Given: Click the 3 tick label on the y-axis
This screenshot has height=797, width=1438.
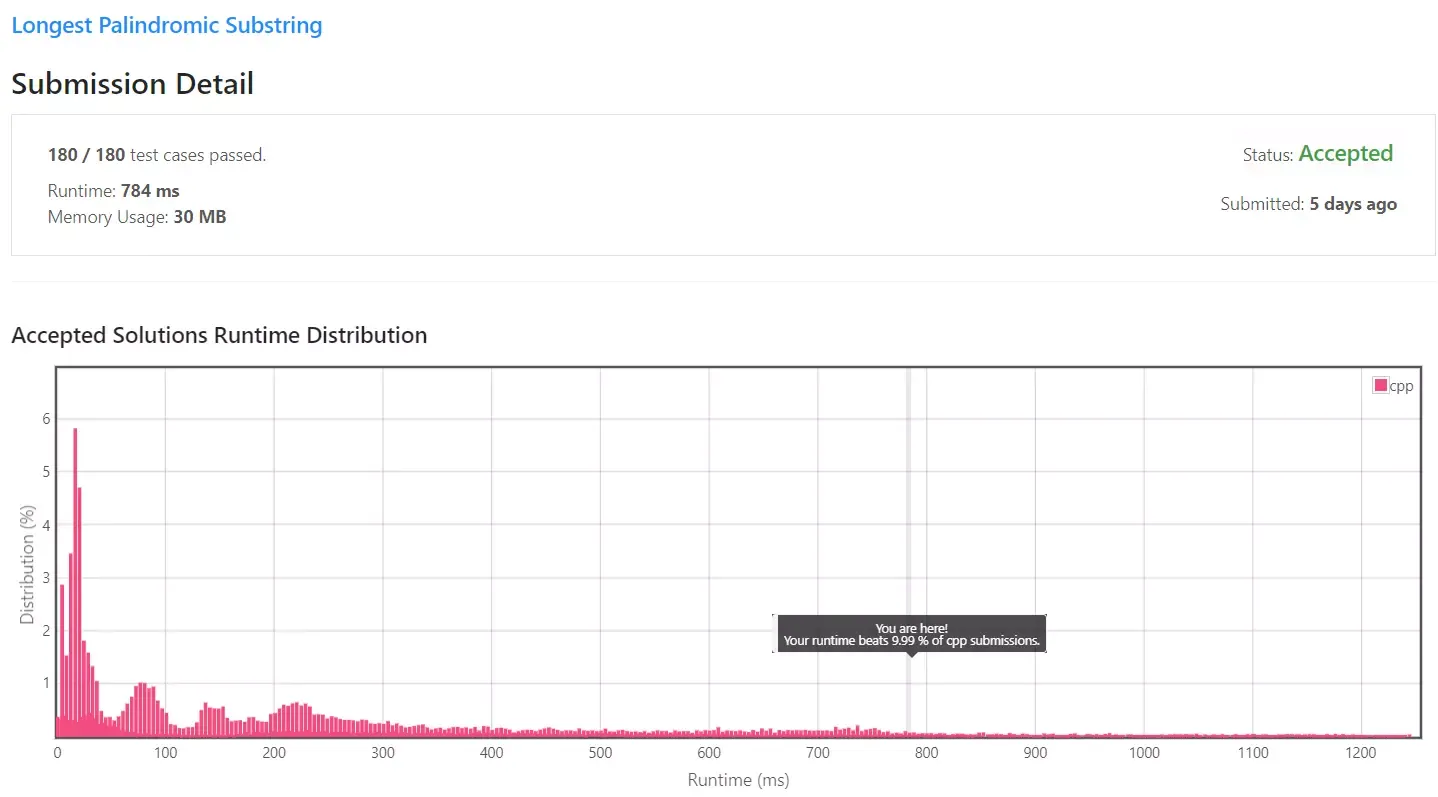Looking at the screenshot, I should coord(45,578).
